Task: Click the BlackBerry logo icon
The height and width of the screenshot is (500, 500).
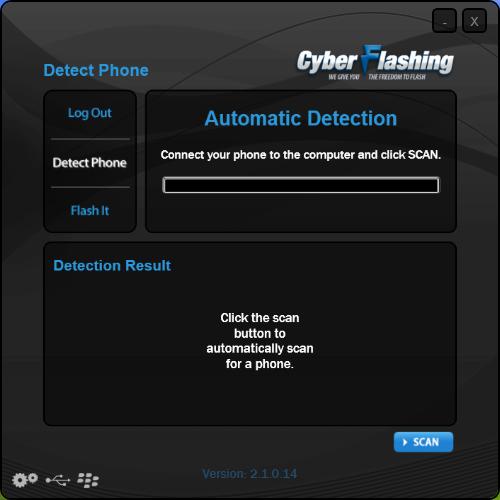Action: click(88, 480)
